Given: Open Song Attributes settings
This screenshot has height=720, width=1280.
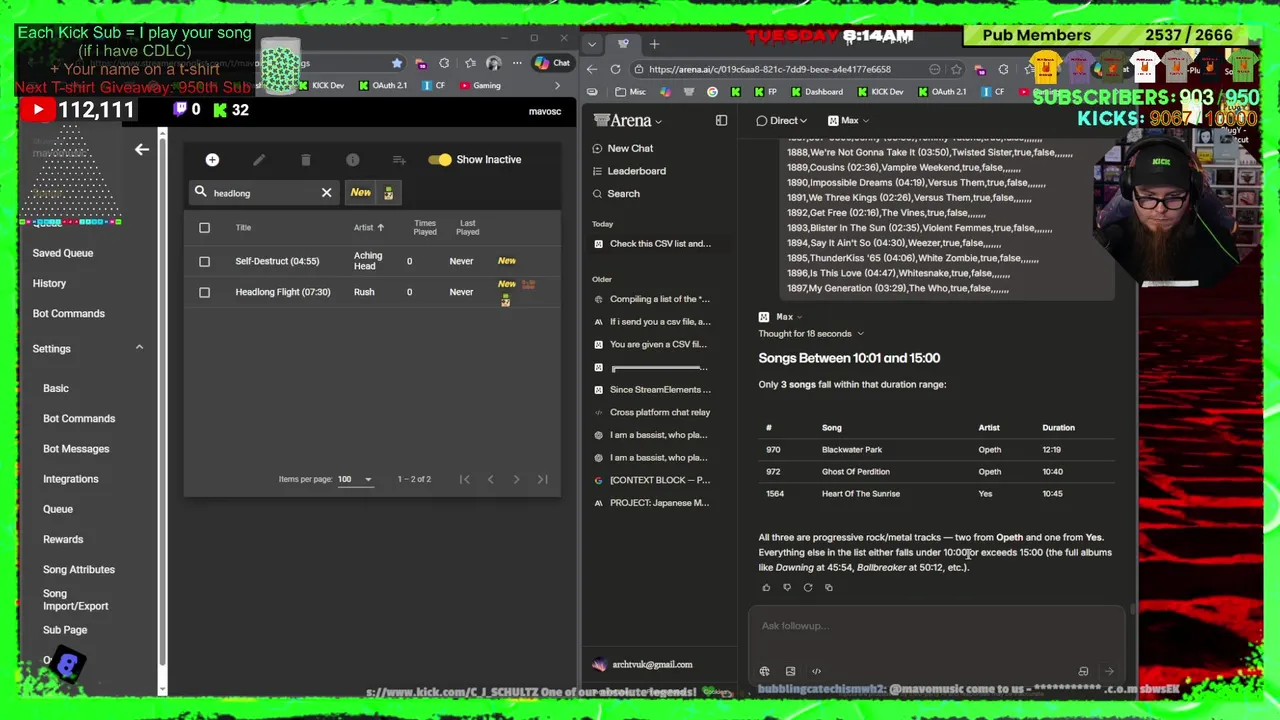Looking at the screenshot, I should (x=79, y=569).
